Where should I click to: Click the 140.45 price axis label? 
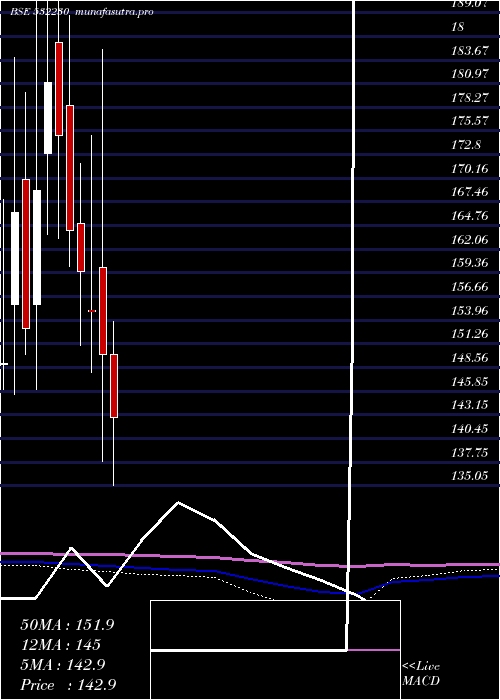[x=470, y=429]
